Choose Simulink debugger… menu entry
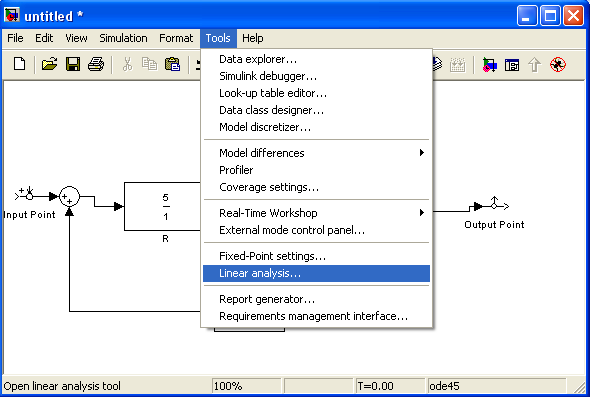Image resolution: width=590 pixels, height=397 pixels. point(316,76)
